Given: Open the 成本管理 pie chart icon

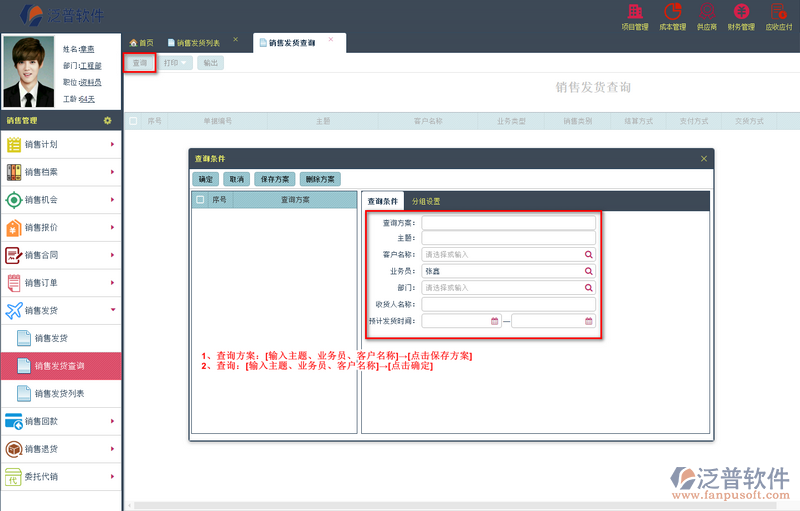Looking at the screenshot, I should click(672, 12).
